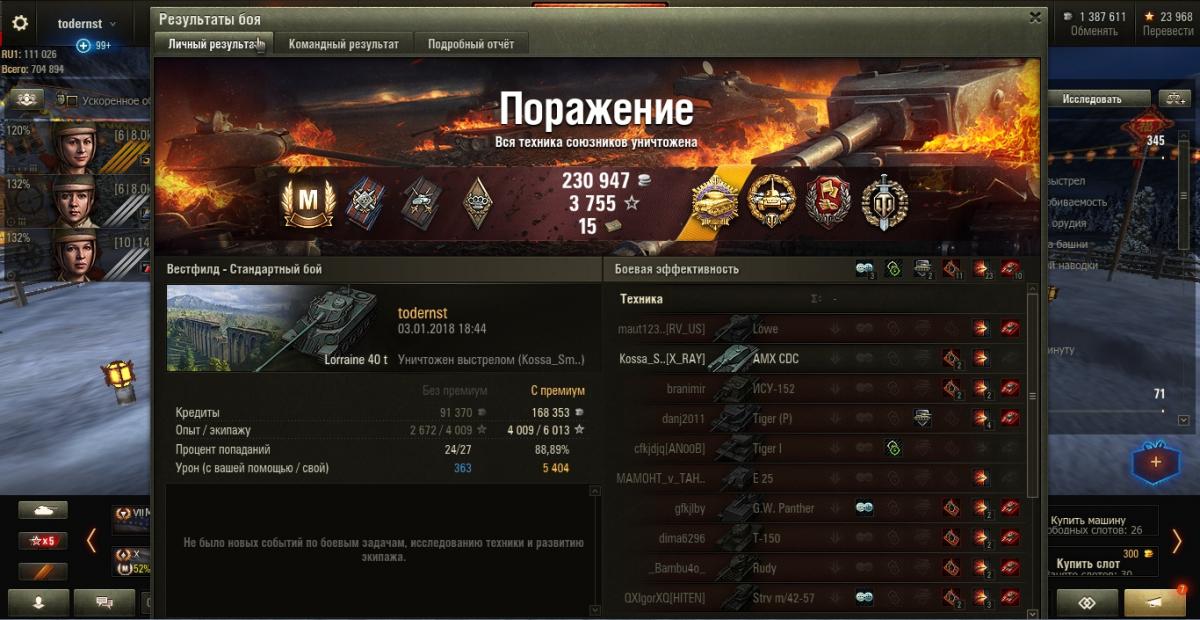Toggle the tank type carousel filter
This screenshot has height=620, width=1200.
43,510
